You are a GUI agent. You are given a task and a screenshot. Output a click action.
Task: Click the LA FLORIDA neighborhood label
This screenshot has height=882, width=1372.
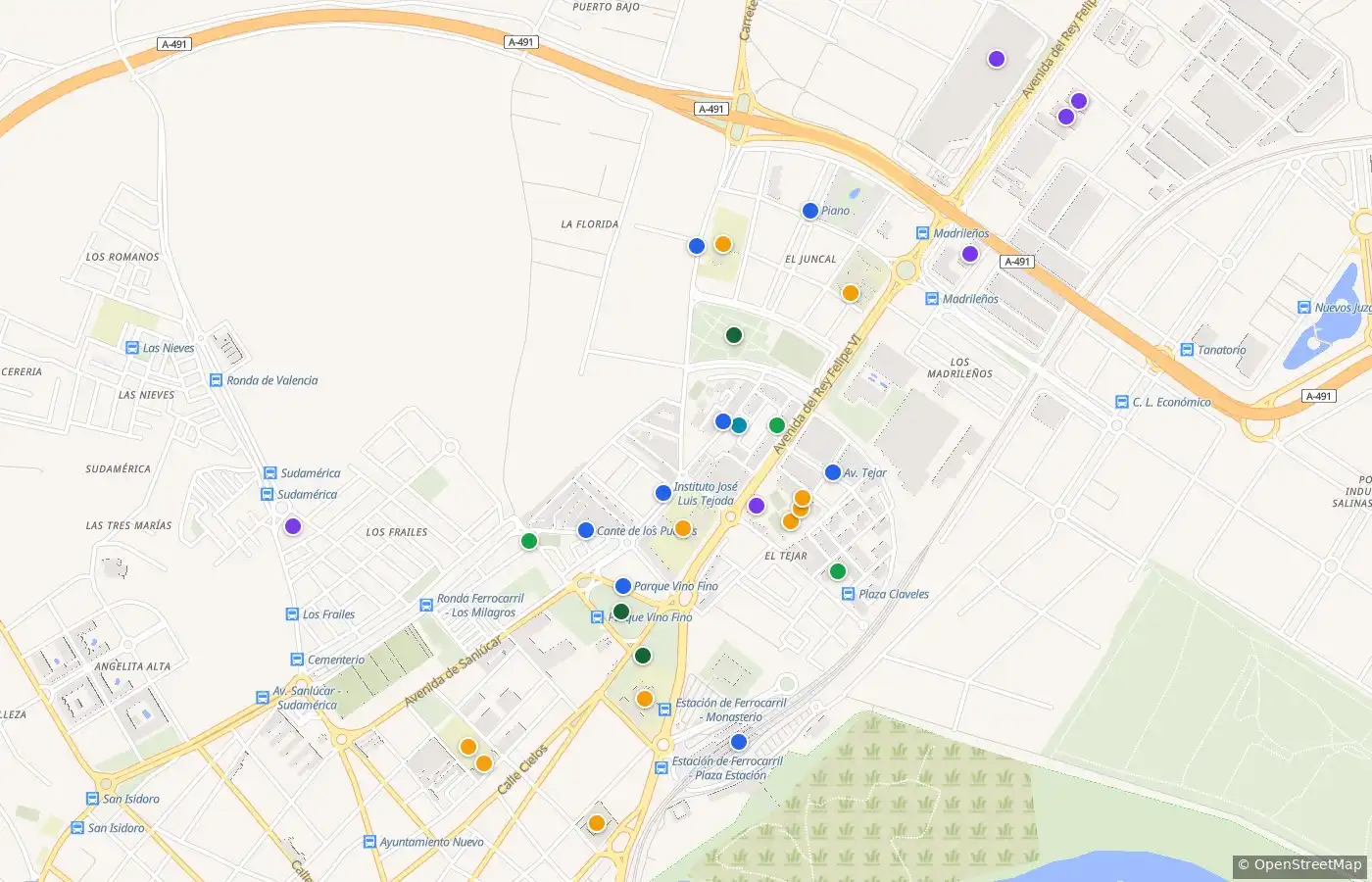pyautogui.click(x=590, y=224)
